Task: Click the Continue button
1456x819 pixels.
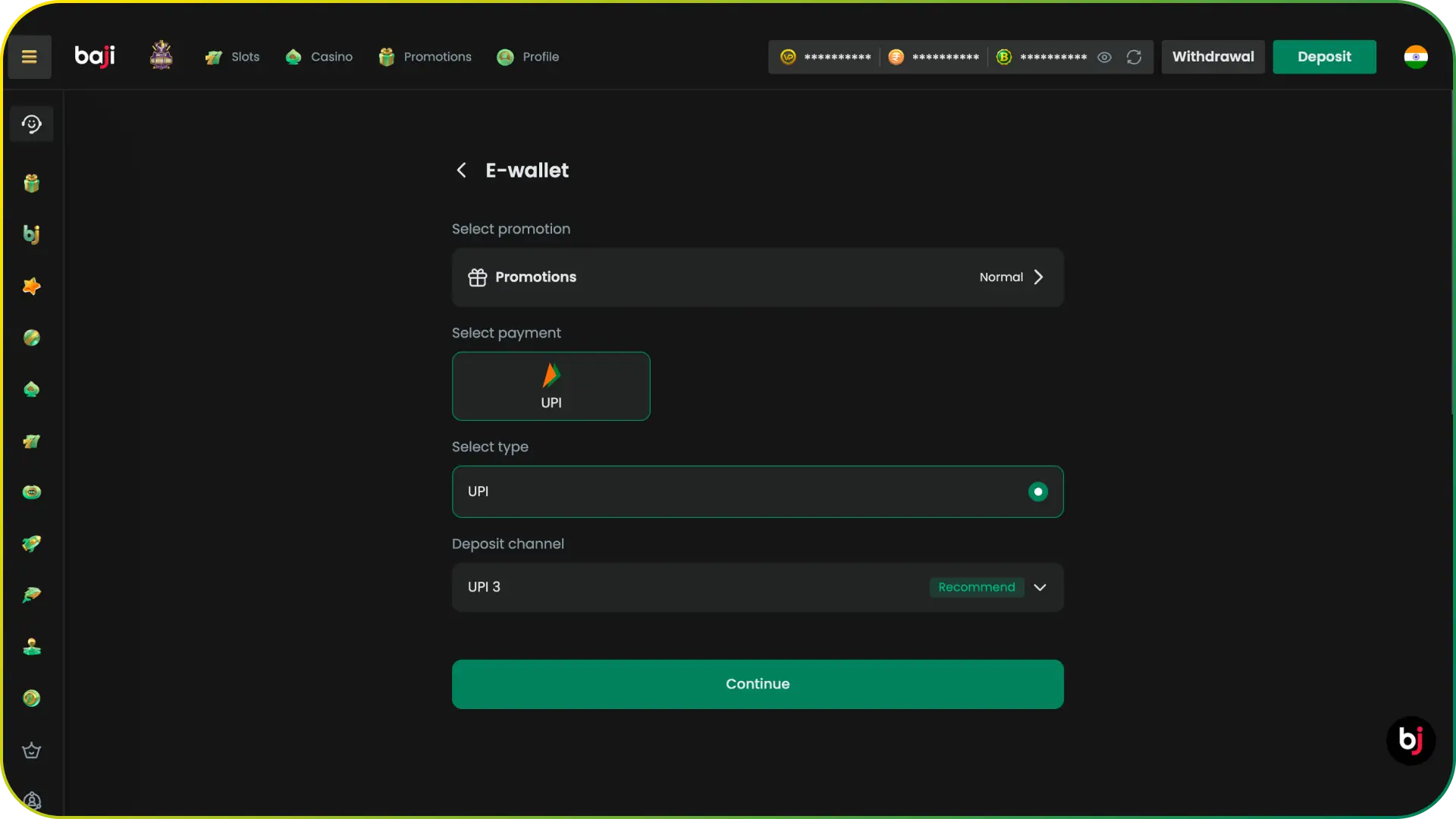Action: (x=758, y=684)
